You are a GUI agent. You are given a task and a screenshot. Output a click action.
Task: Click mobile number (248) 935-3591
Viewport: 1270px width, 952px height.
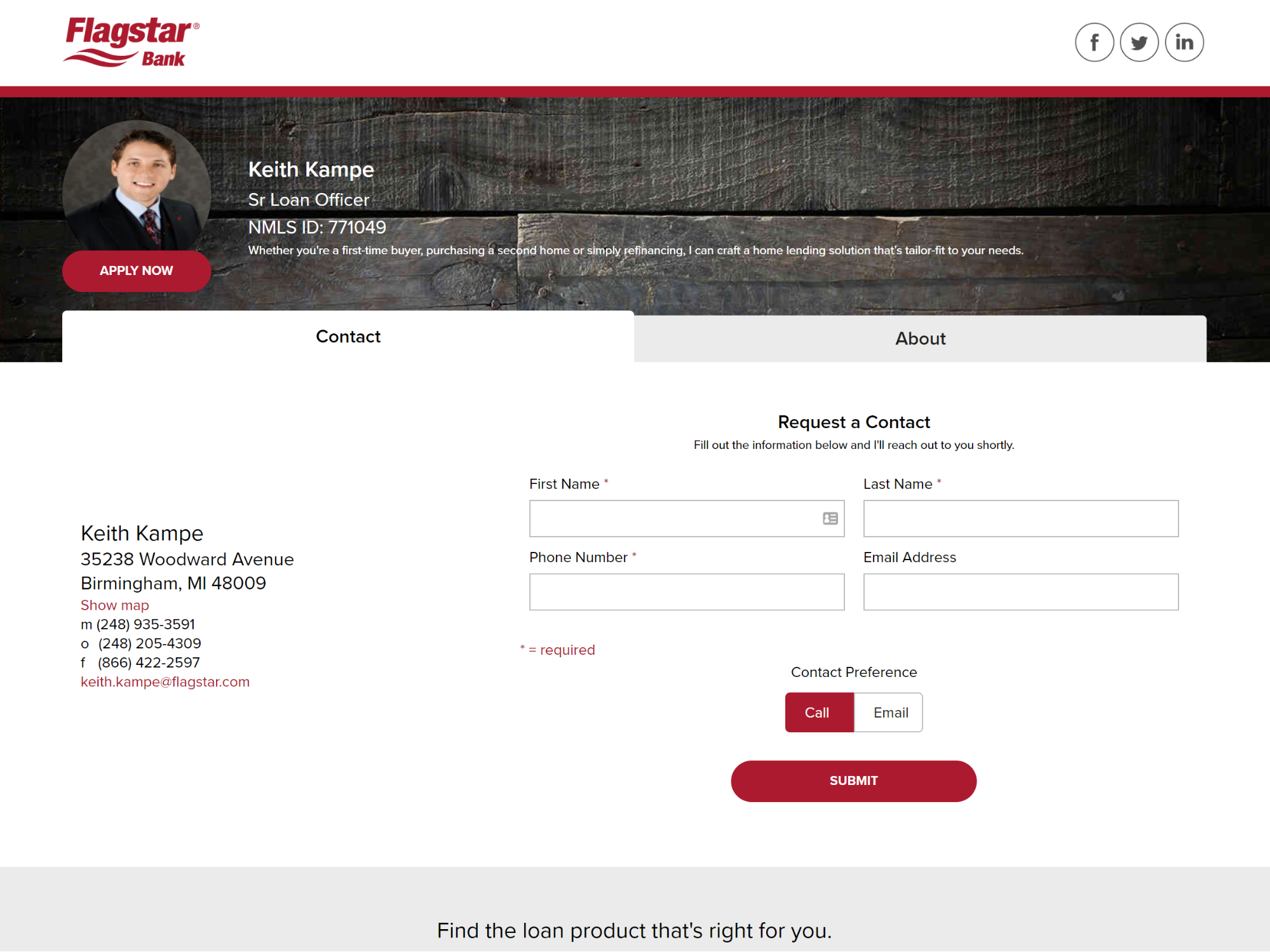tap(145, 624)
